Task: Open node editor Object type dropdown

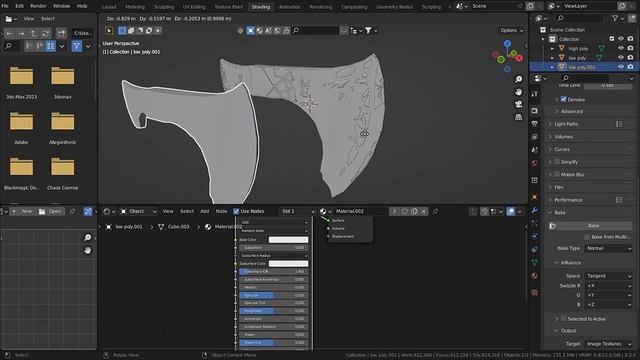Action: tap(138, 211)
